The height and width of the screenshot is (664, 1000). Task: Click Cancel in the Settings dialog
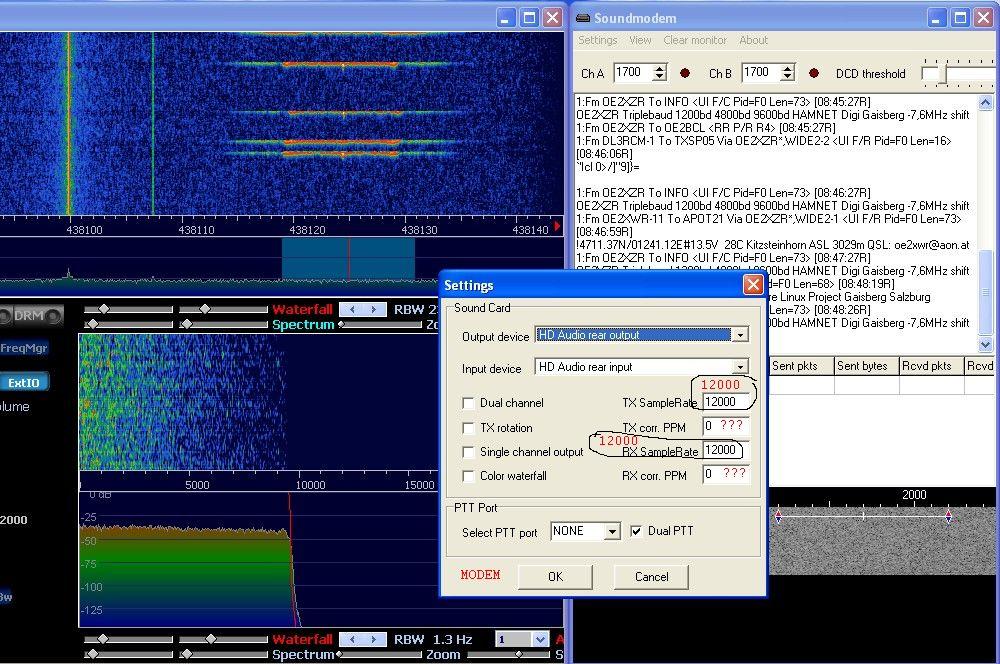tap(651, 577)
